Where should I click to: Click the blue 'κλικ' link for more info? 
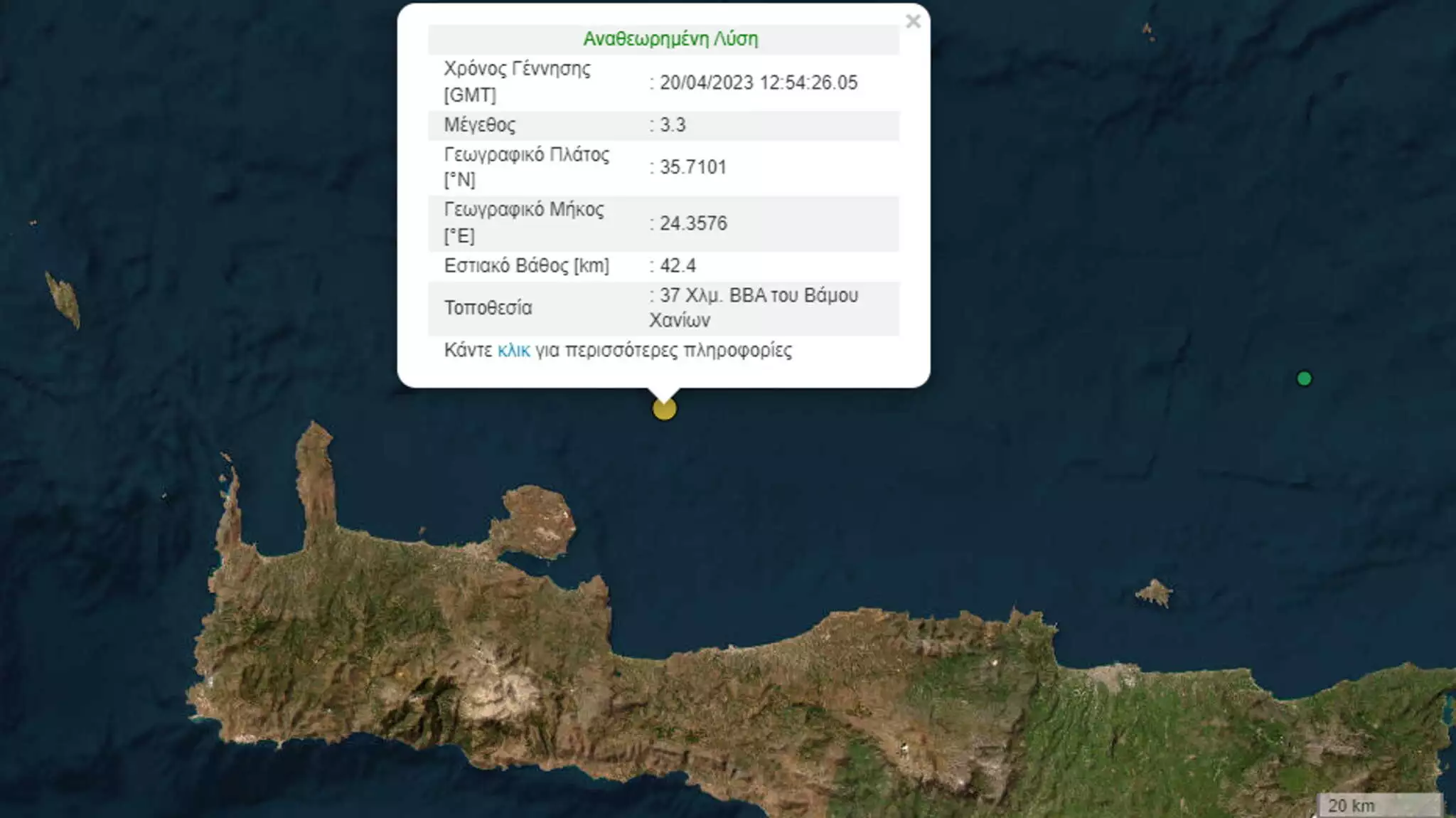pyautogui.click(x=513, y=350)
